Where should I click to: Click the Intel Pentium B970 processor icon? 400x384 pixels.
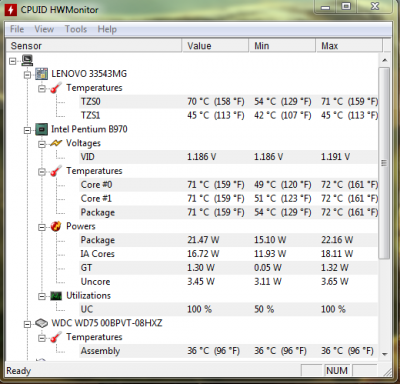[x=42, y=129]
